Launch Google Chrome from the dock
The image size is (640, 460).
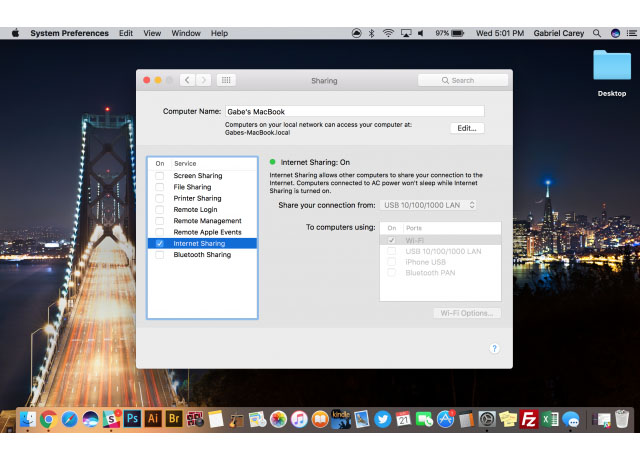[x=48, y=419]
